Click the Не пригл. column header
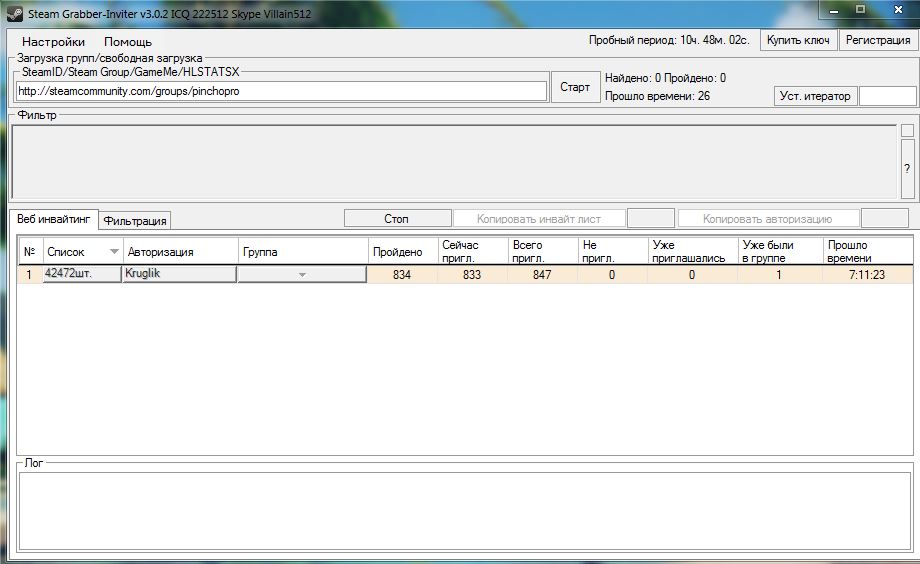920x564 pixels. (x=613, y=251)
